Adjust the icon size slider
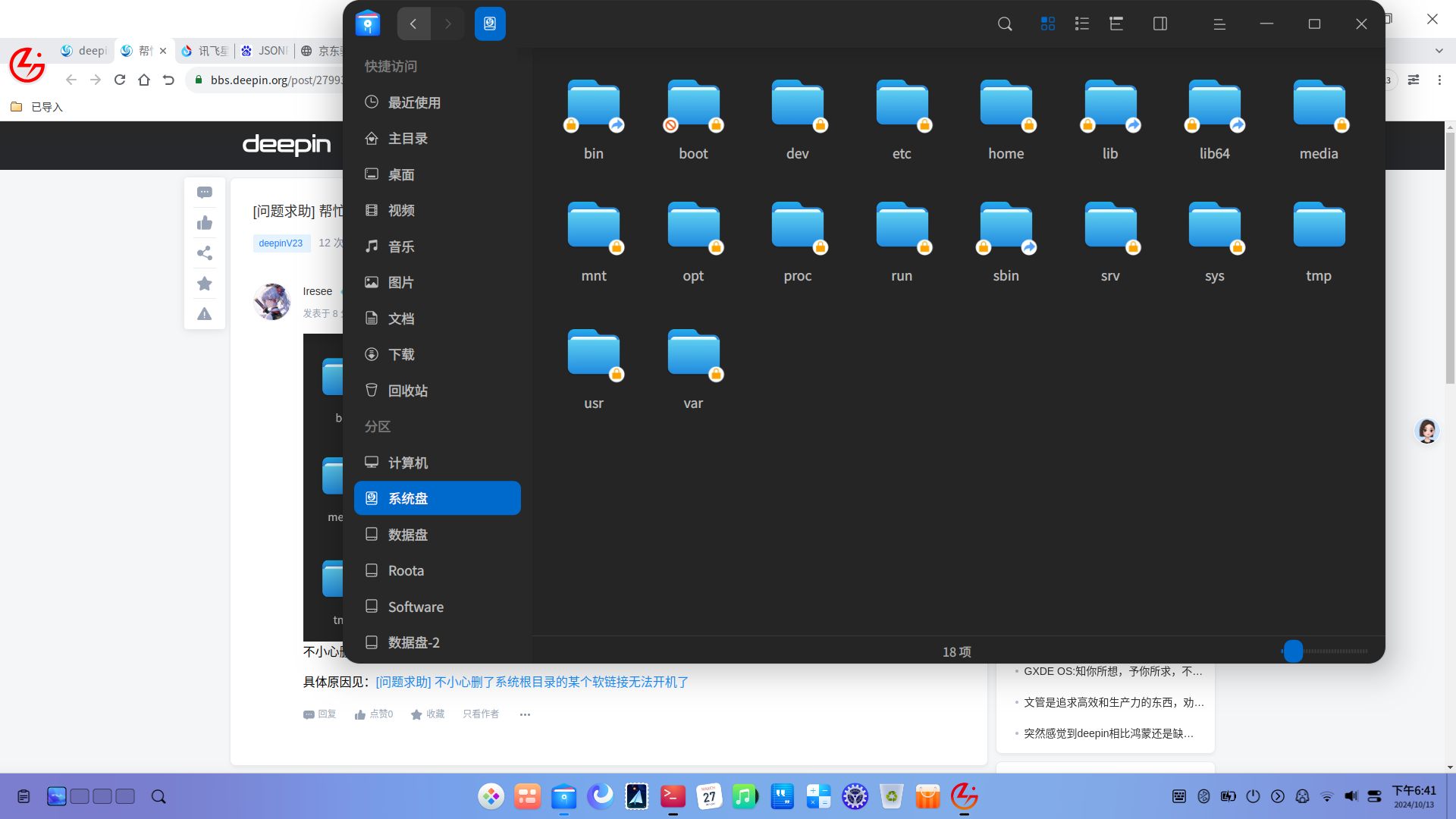The width and height of the screenshot is (1456, 819). tap(1294, 651)
